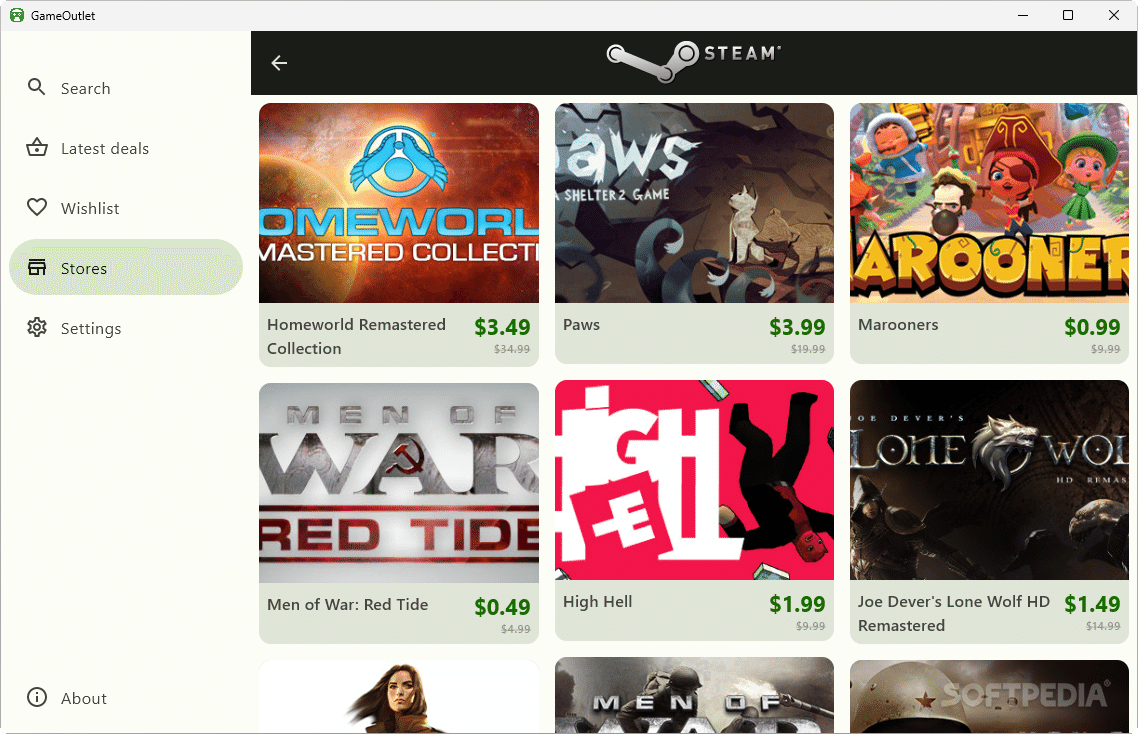
Task: Close the GameOutlet window
Action: tap(1113, 15)
